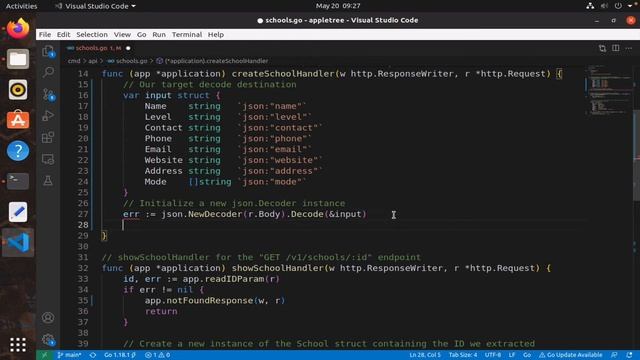This screenshot has width=640, height=360.
Task: Open Visual Studio Code app menu in top bar
Action: pyautogui.click(x=95, y=6)
